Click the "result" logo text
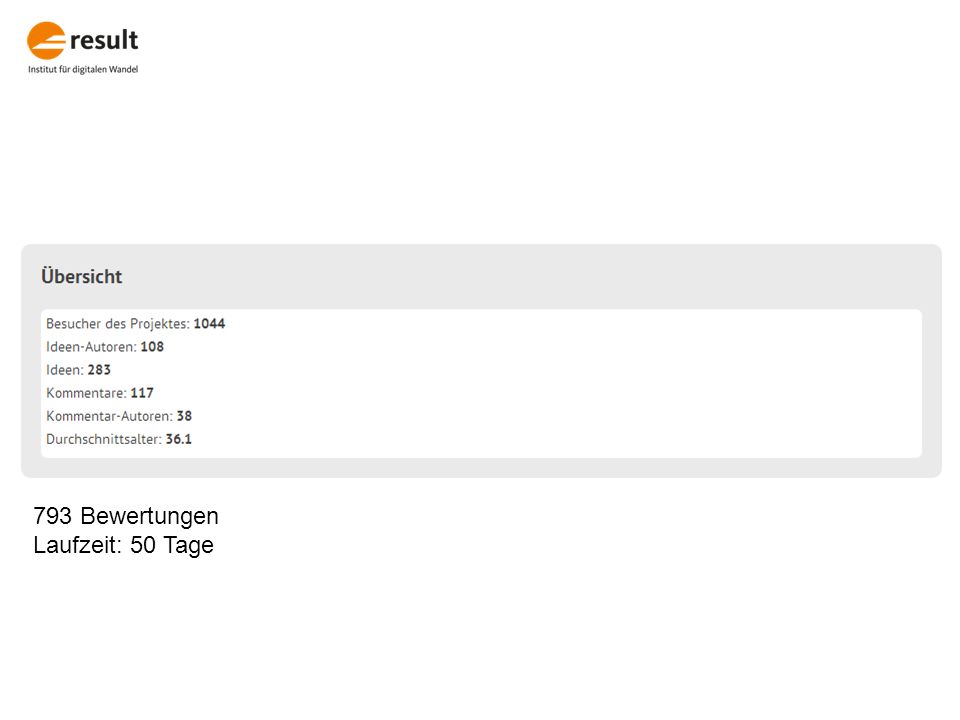Screen dimensions: 960x720 (x=104, y=40)
